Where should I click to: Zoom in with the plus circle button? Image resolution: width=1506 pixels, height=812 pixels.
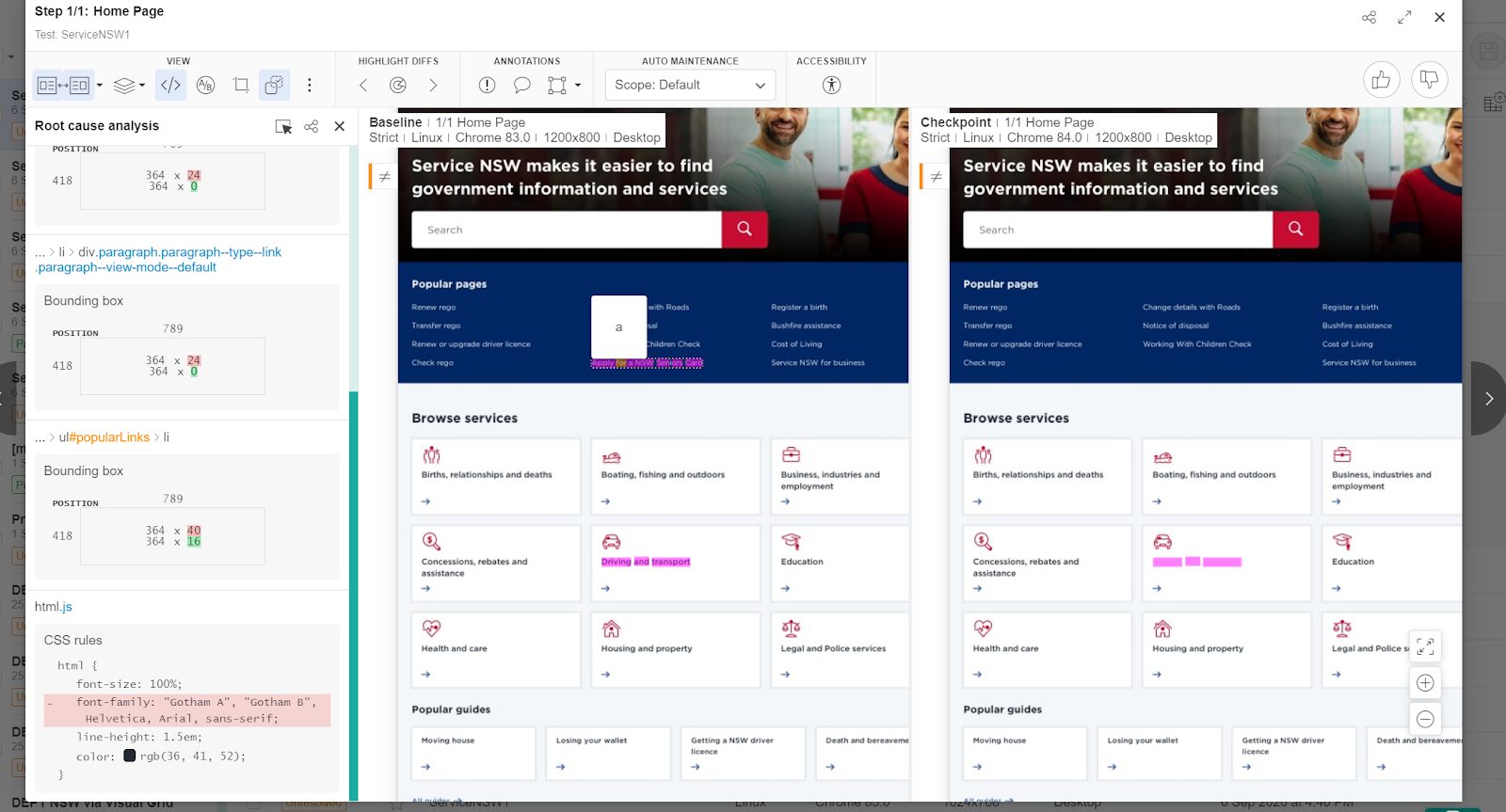[x=1425, y=683]
